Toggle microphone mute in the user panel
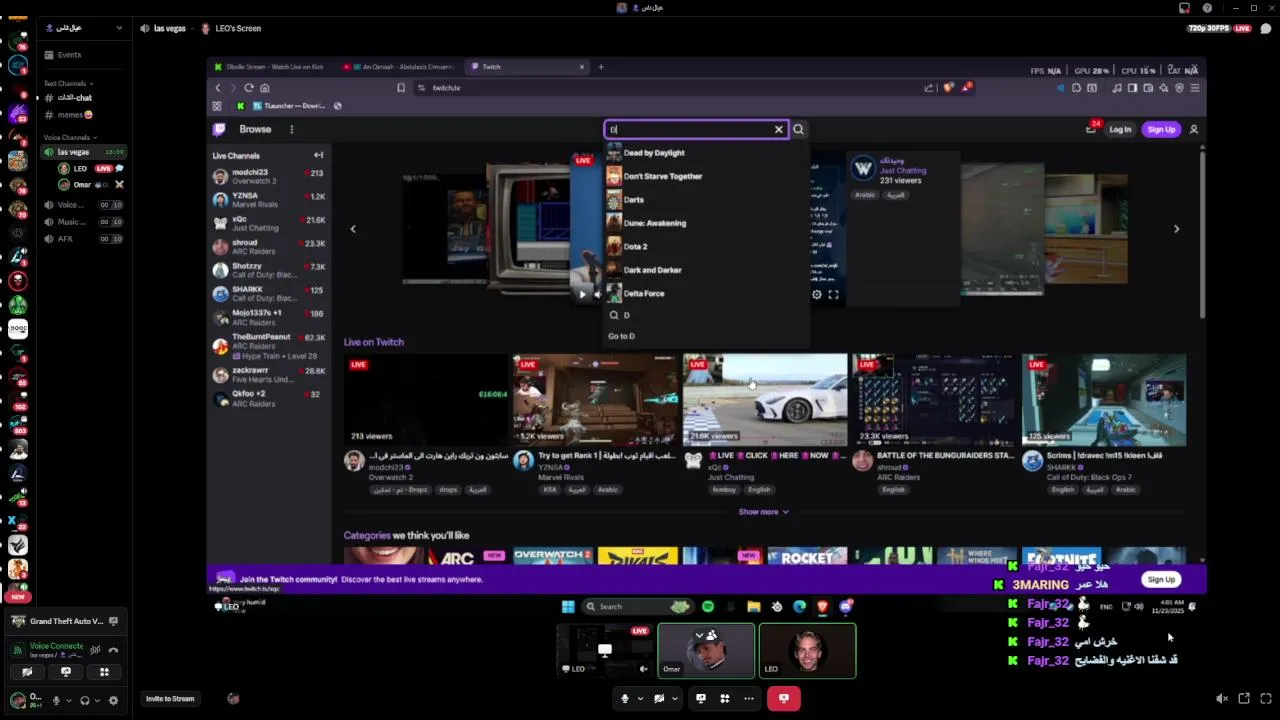 pos(56,701)
